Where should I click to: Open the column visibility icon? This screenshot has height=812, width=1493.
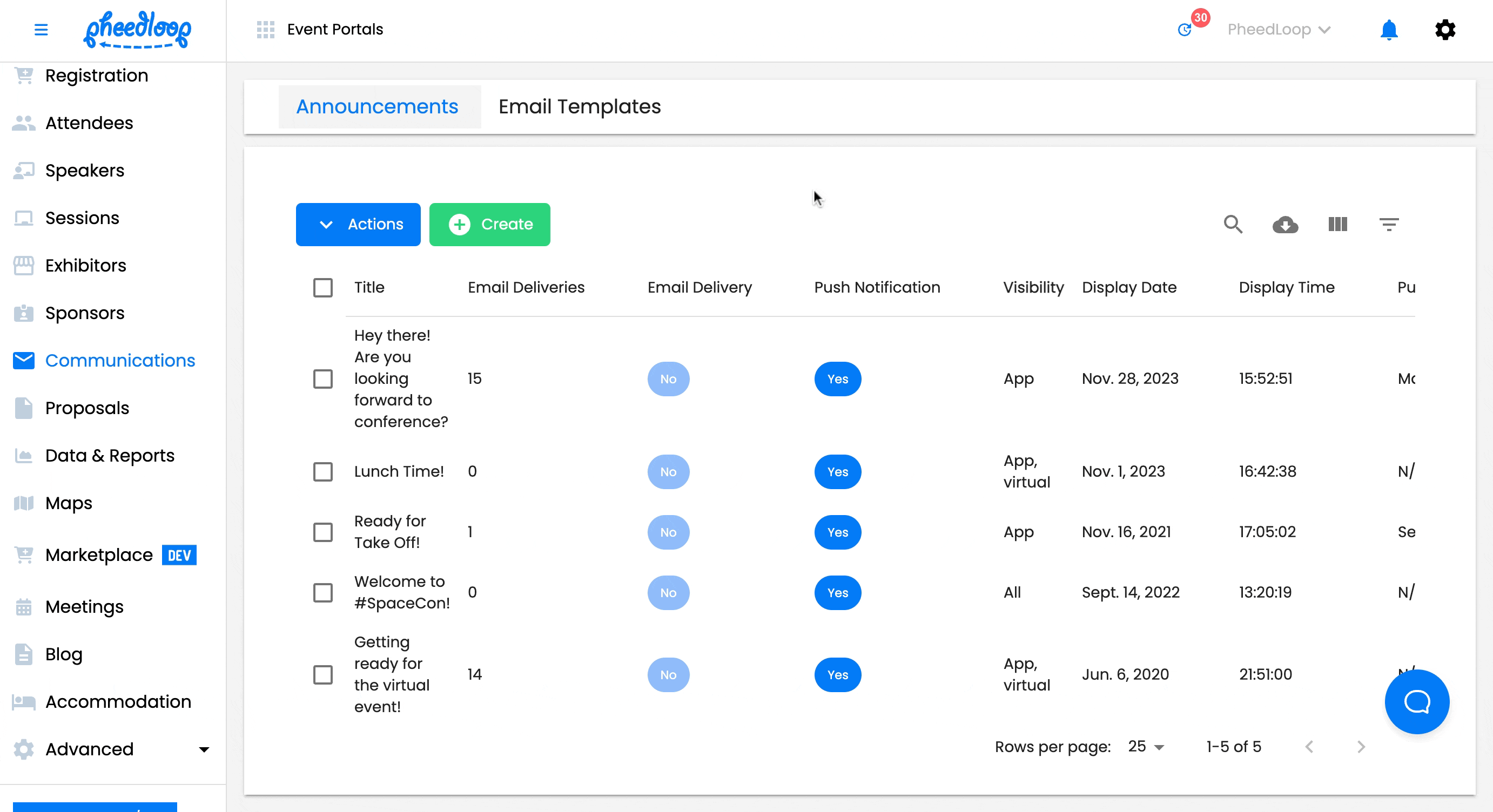click(x=1337, y=225)
